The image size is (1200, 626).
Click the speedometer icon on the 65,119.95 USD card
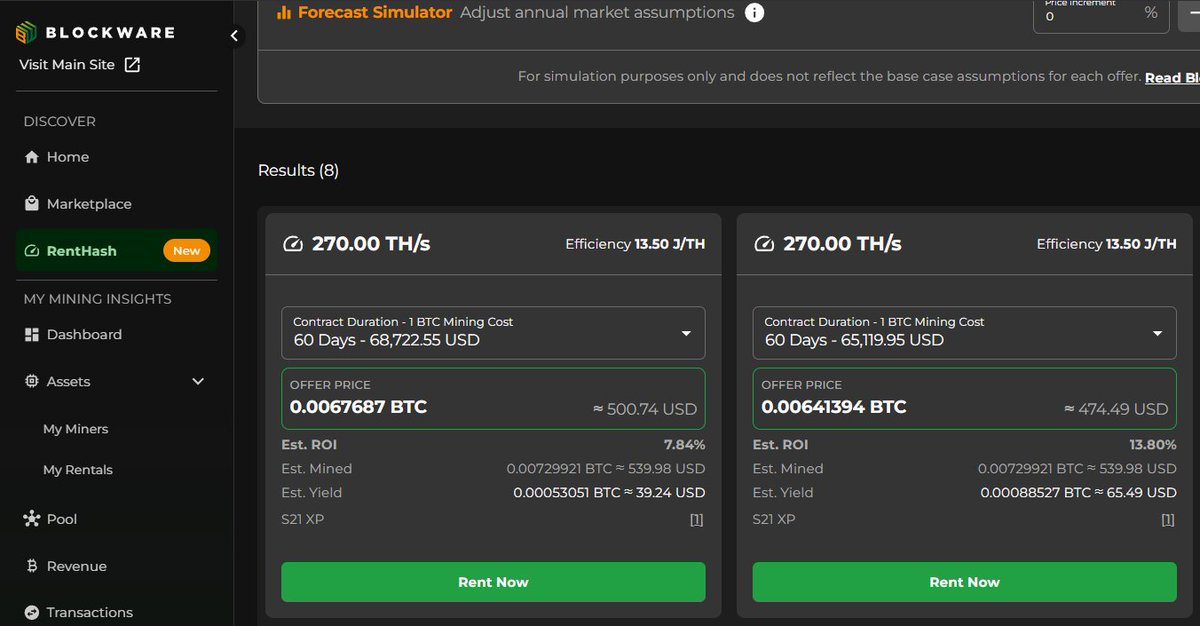pyautogui.click(x=764, y=244)
